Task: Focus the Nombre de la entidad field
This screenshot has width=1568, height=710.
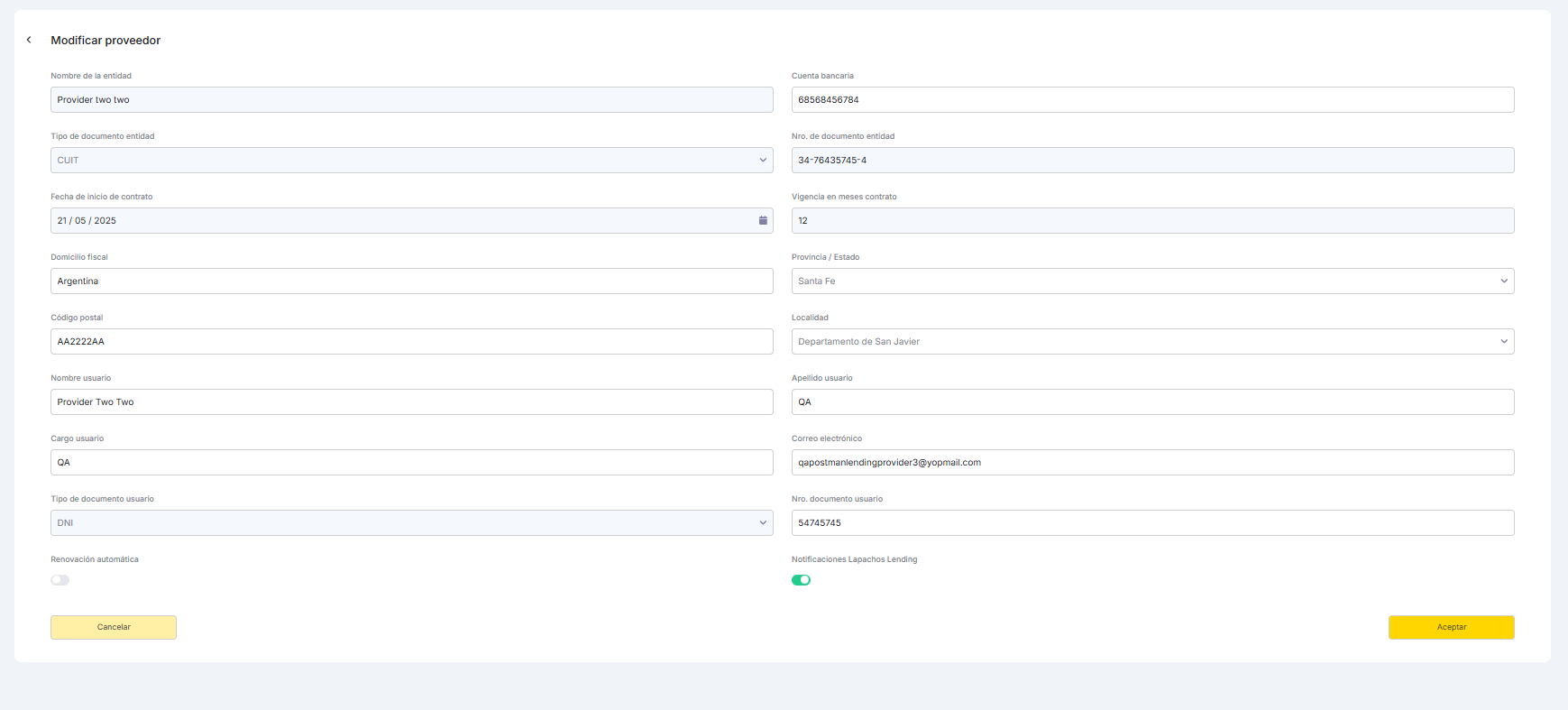Action: 411,100
